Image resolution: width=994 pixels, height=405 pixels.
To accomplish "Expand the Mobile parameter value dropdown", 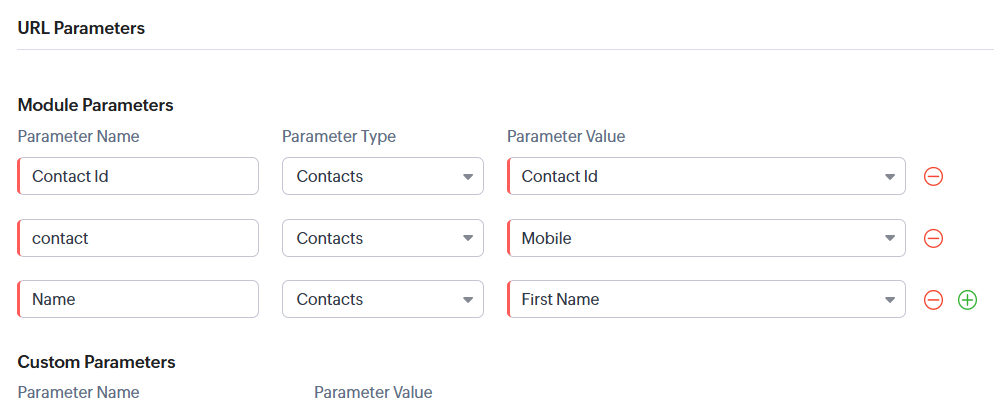I will 706,238.
